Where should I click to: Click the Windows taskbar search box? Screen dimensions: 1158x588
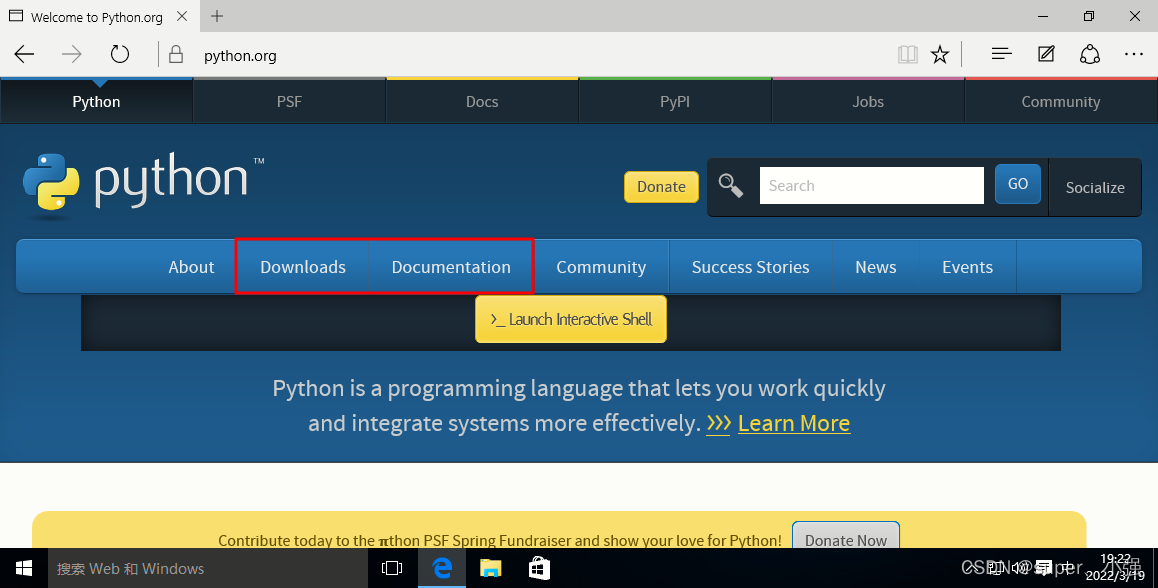pyautogui.click(x=208, y=568)
